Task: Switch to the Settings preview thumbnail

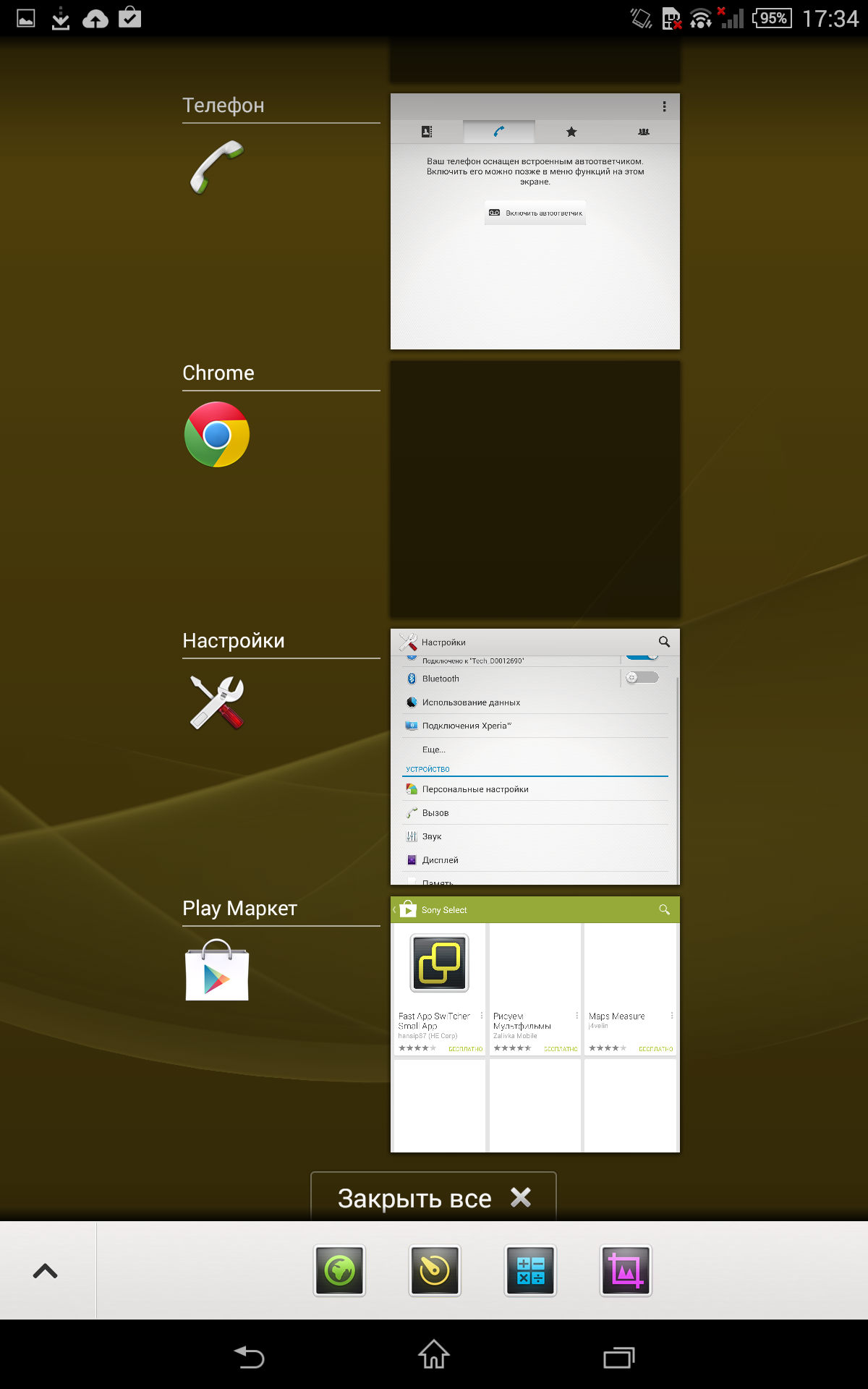Action: pos(535,757)
